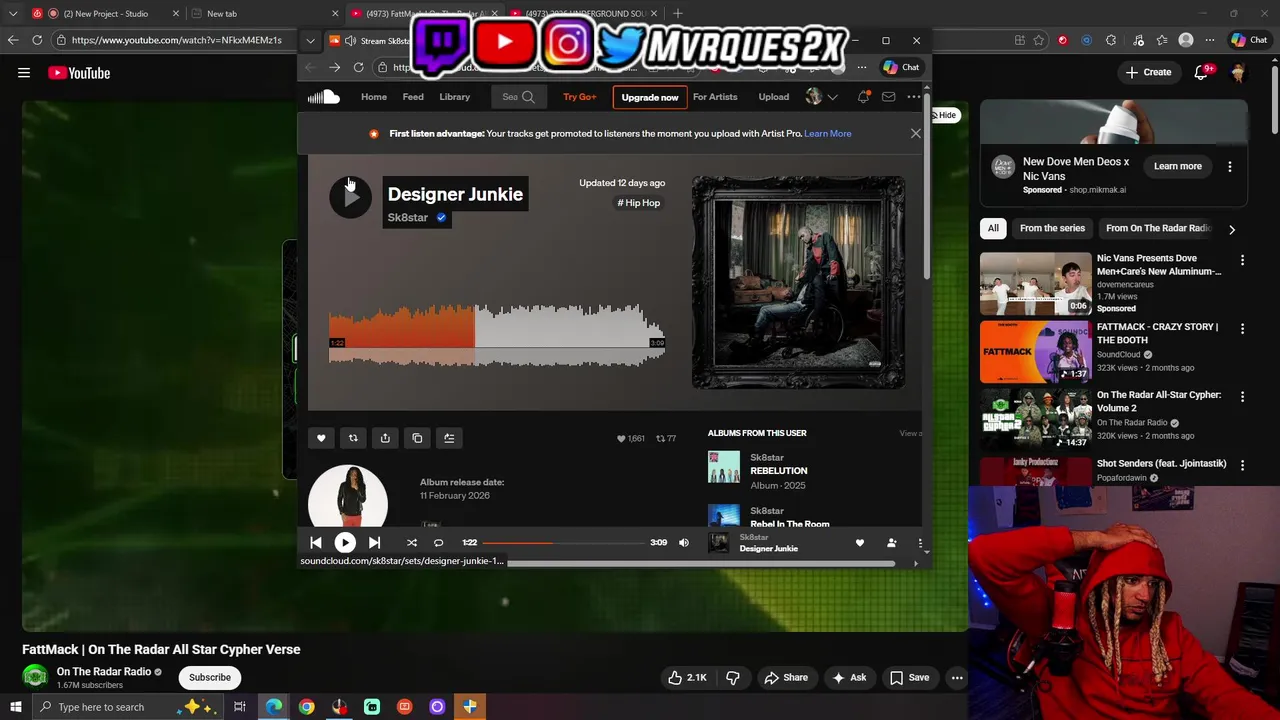The image size is (1280, 720).
Task: Open options for On The Radar All-Star Cypher Volume 2
Action: [x=1242, y=396]
